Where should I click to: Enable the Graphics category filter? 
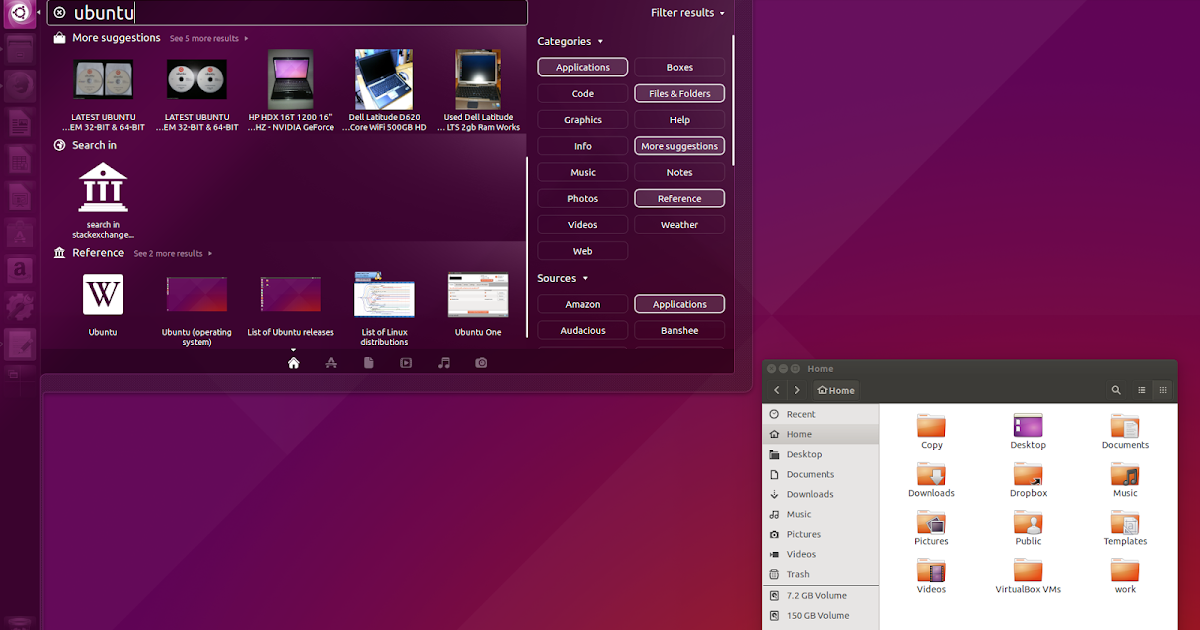[582, 118]
